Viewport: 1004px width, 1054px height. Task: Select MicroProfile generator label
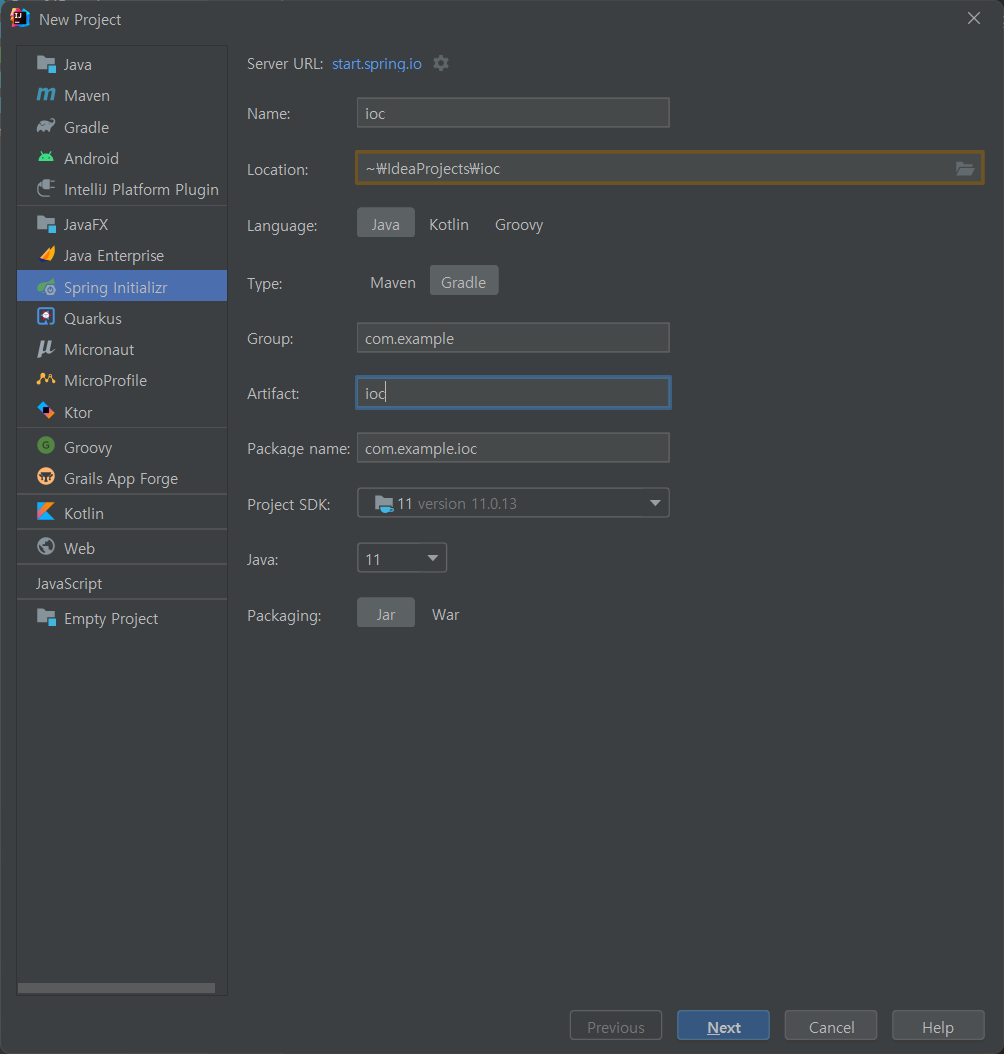coord(106,380)
